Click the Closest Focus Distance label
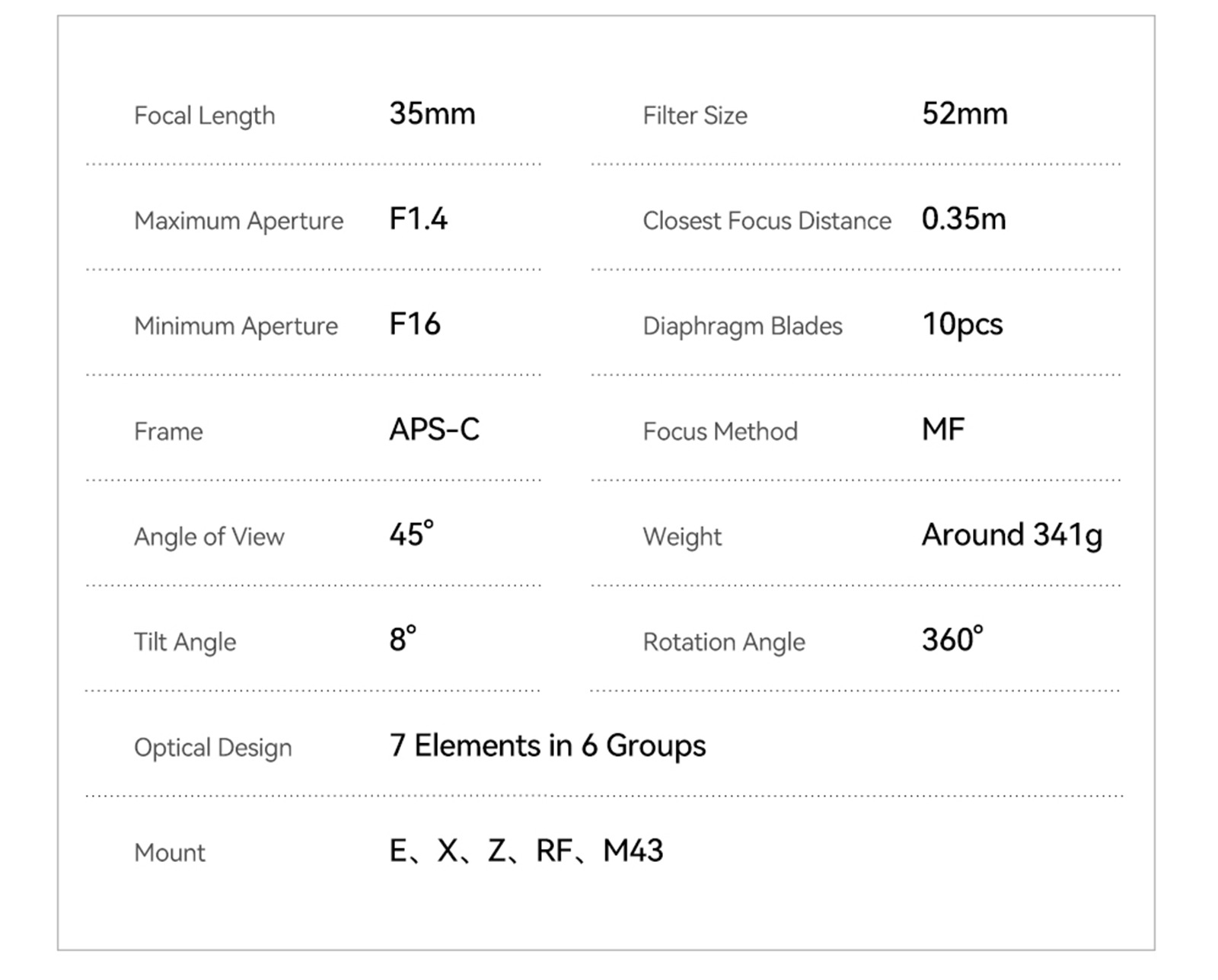Image resolution: width=1218 pixels, height=980 pixels. coord(767,221)
